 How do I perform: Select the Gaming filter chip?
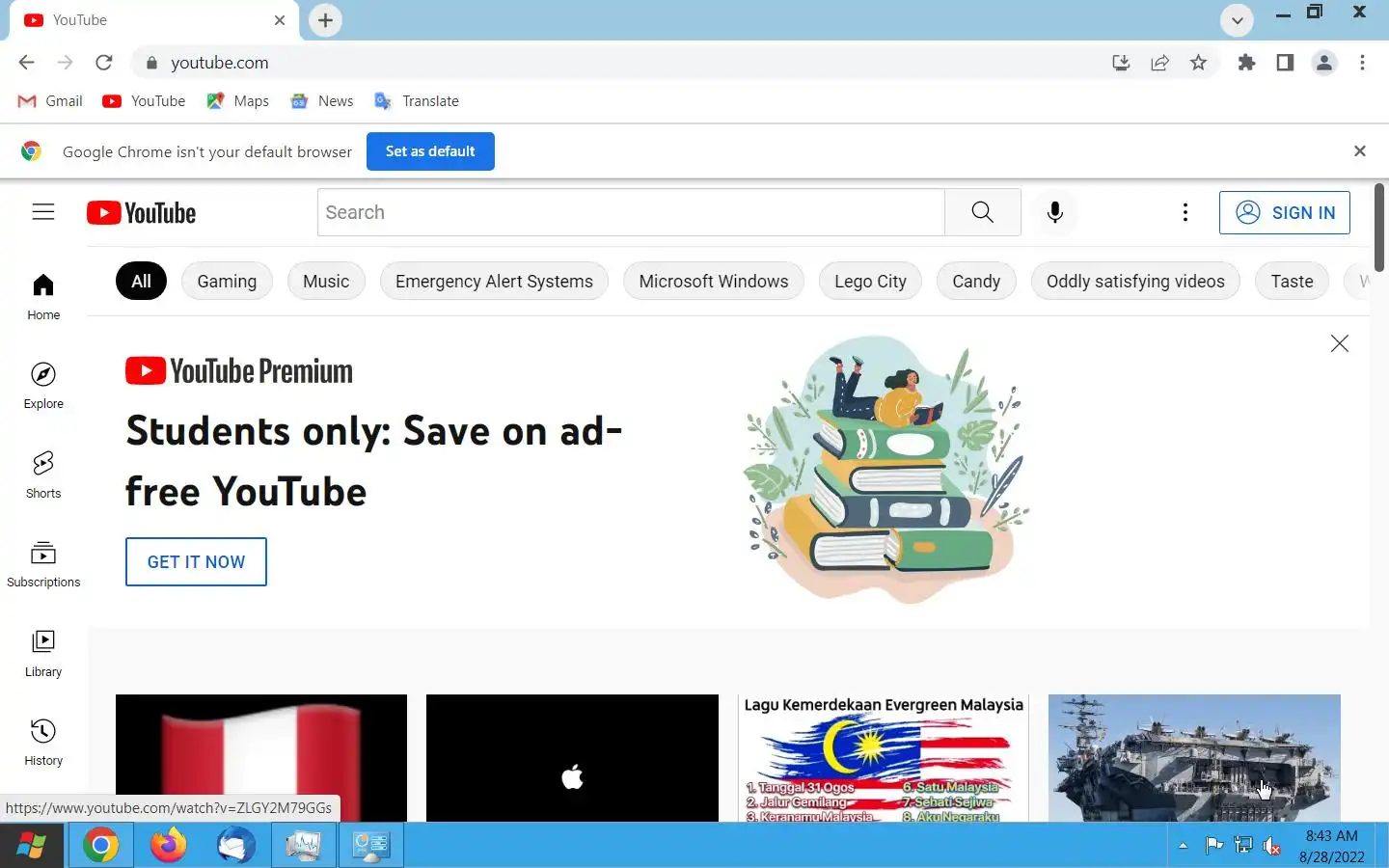point(227,282)
